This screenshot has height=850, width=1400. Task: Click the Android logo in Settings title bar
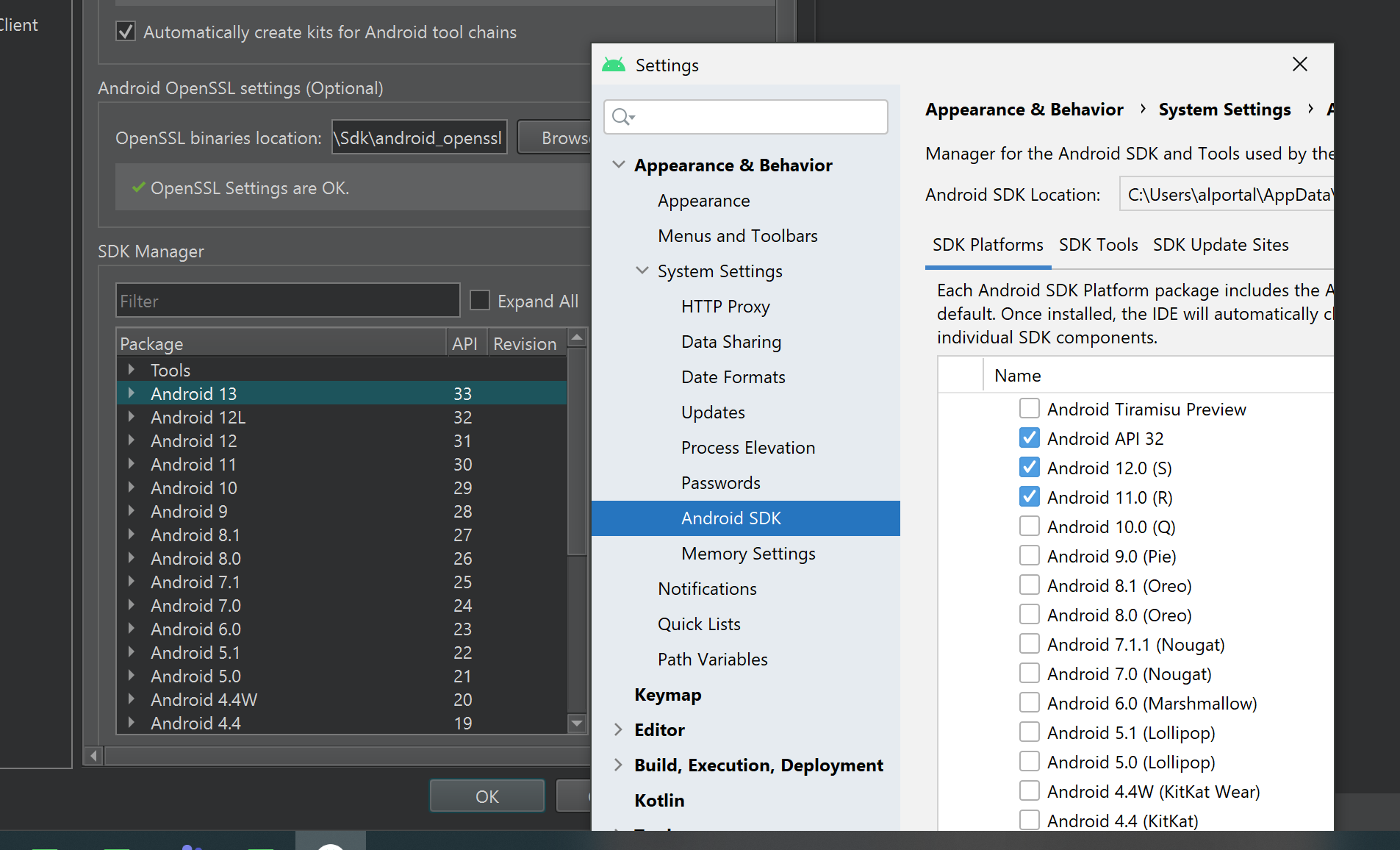pyautogui.click(x=614, y=65)
